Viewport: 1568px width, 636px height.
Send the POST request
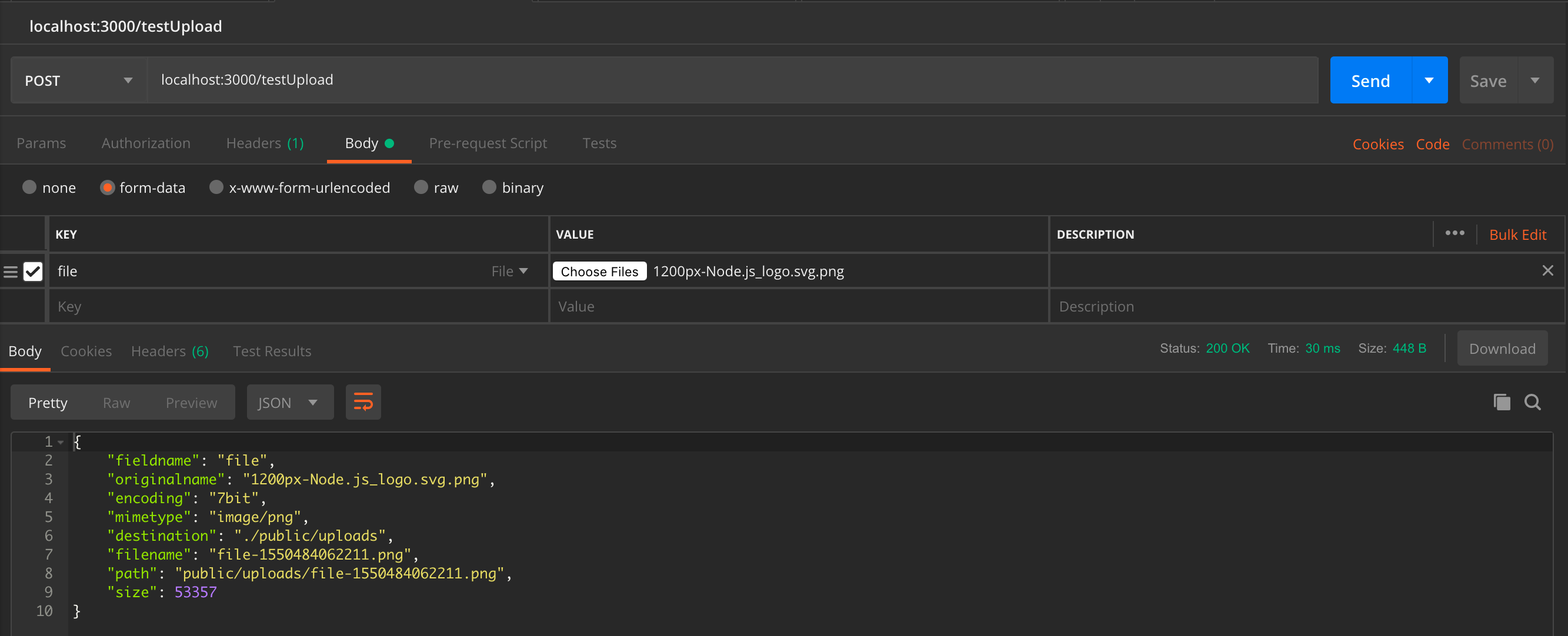1371,81
